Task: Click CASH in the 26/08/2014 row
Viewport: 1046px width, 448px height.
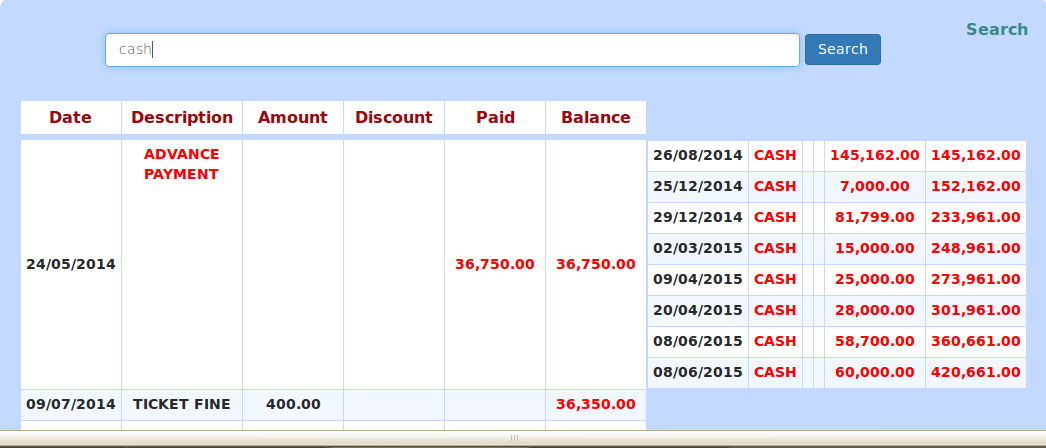Action: (x=775, y=155)
